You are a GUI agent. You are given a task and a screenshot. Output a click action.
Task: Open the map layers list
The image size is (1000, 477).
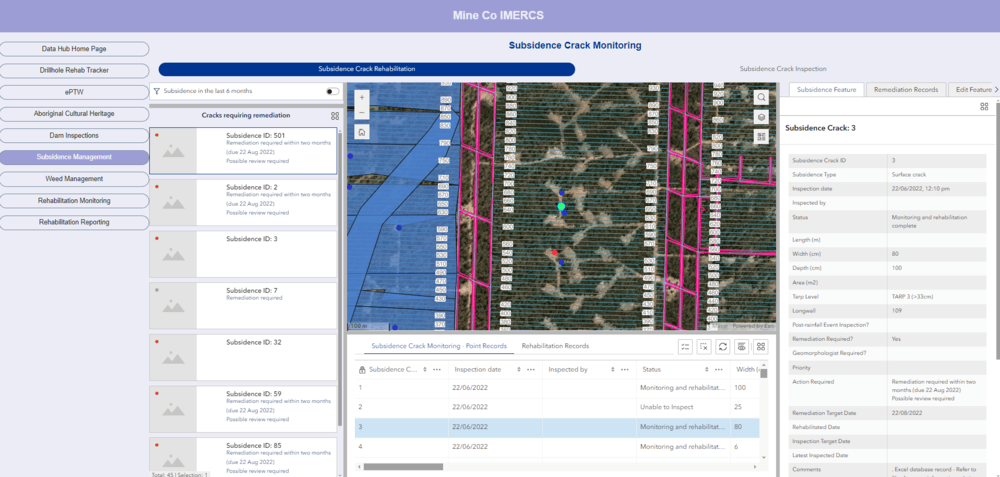click(761, 117)
